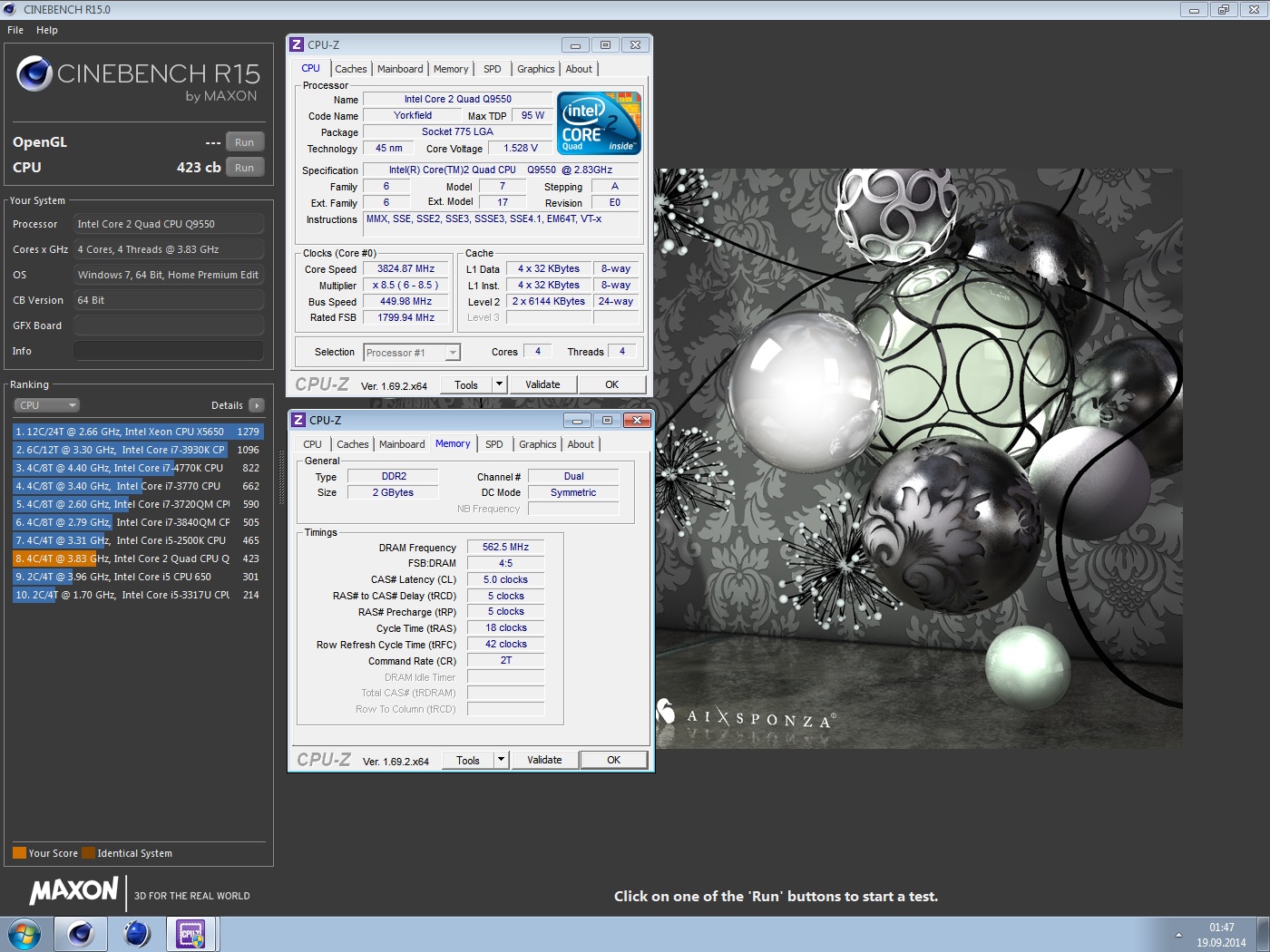The image size is (1270, 952).
Task: Click DRAM Frequency value 562.5 MHz
Action: (505, 547)
